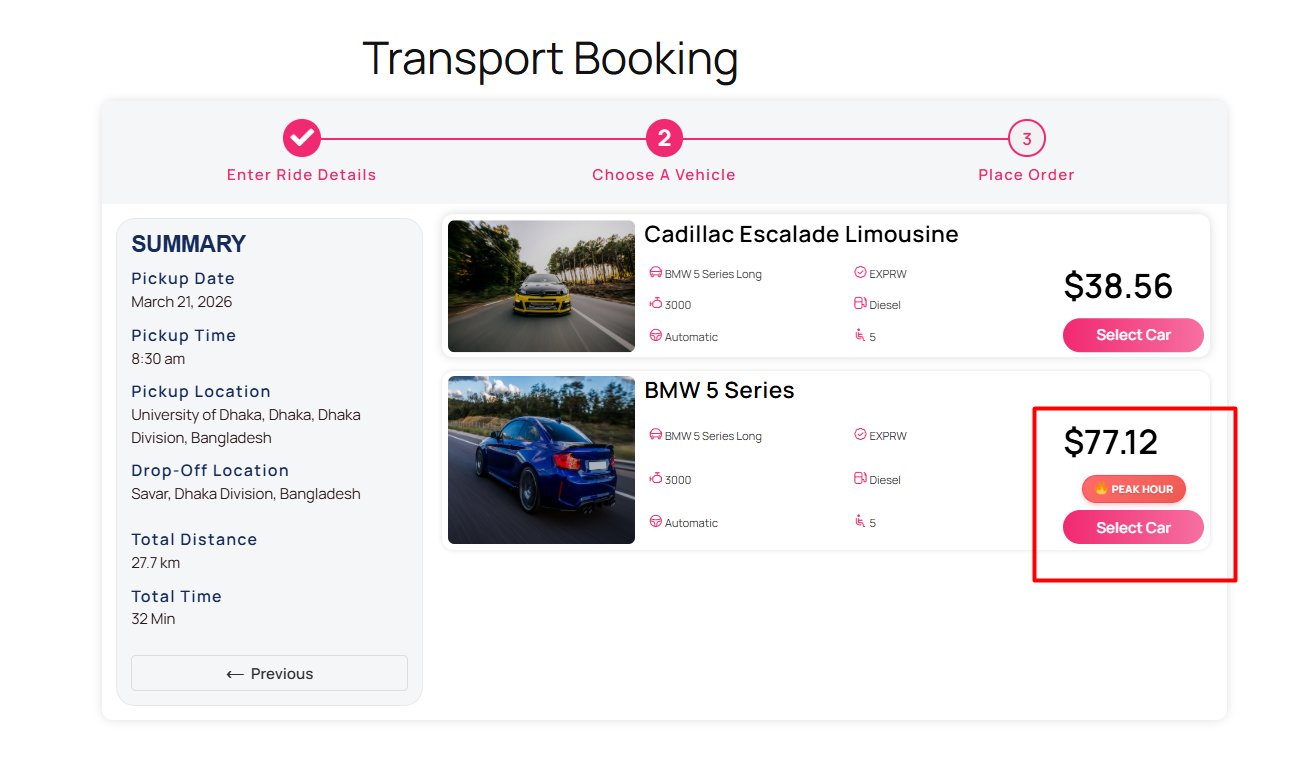Click the fire icon in the Peak Hour badge

click(x=1100, y=489)
